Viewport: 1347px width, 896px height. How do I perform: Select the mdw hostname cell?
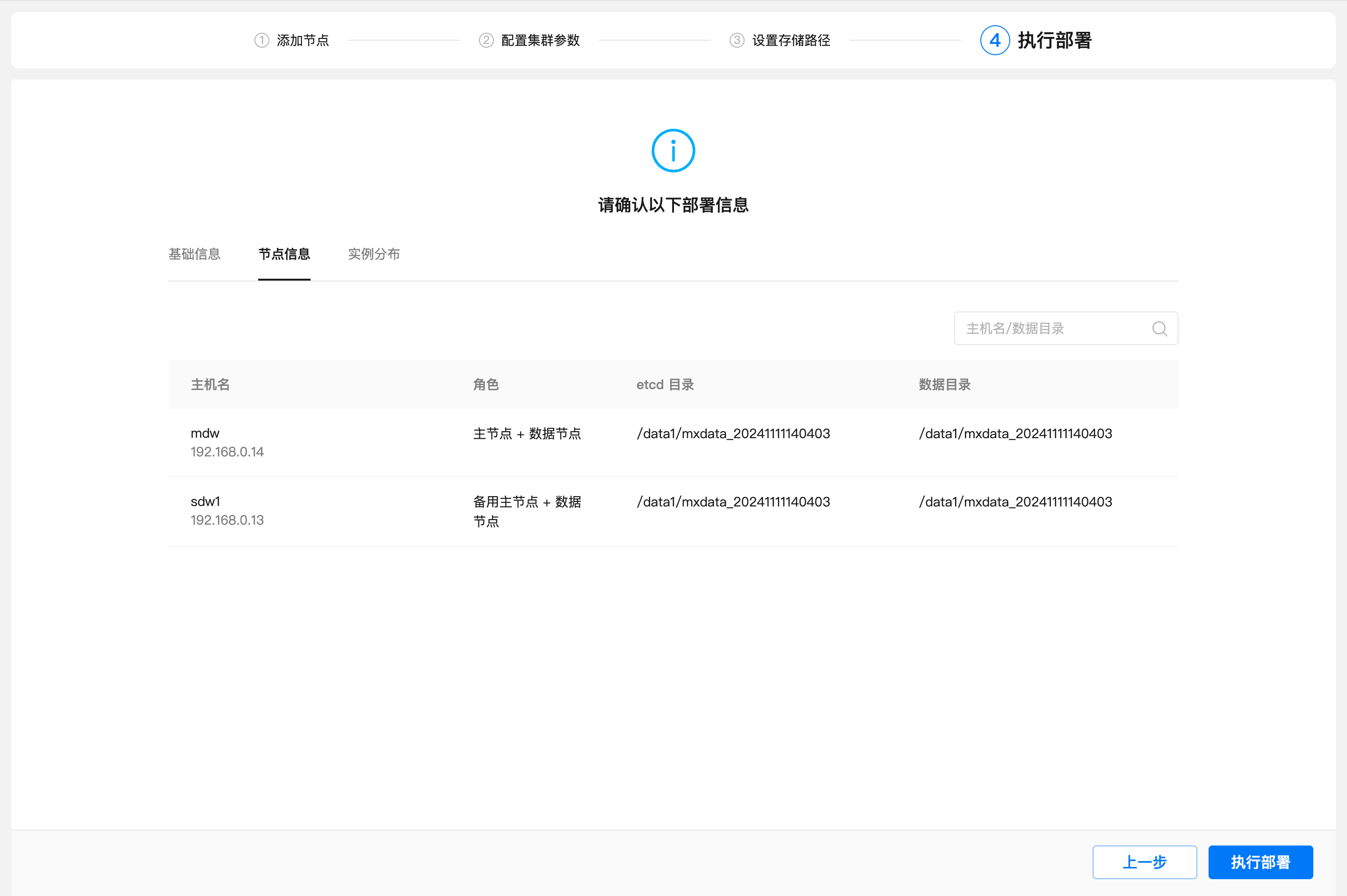point(205,433)
